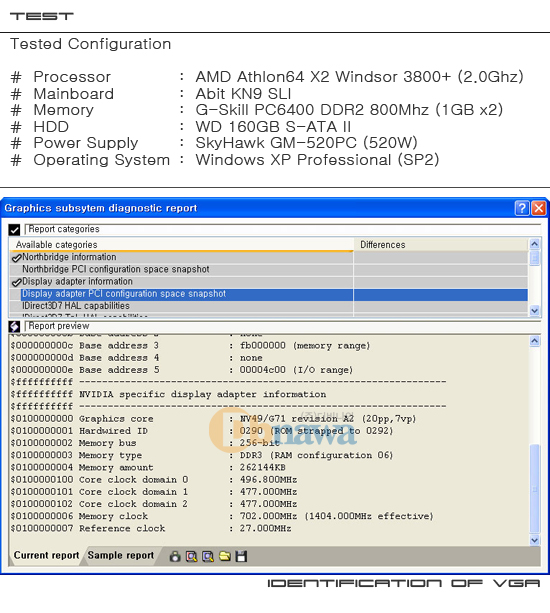The width and height of the screenshot is (550, 613).
Task: Open a report with the folder icon
Action: [225, 556]
